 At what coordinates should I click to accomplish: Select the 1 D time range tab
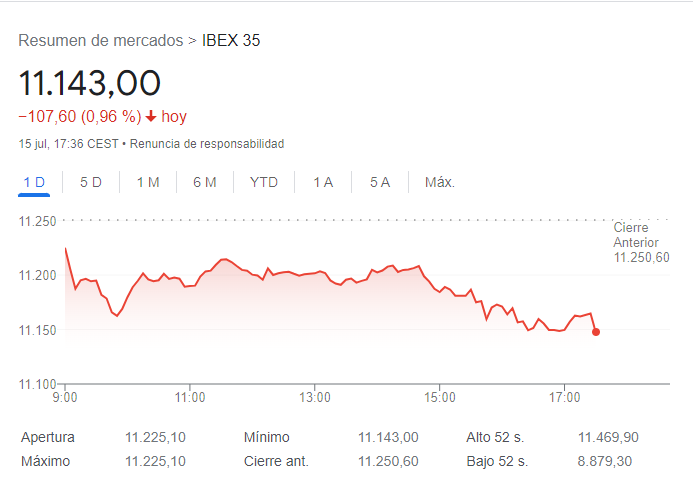(34, 182)
